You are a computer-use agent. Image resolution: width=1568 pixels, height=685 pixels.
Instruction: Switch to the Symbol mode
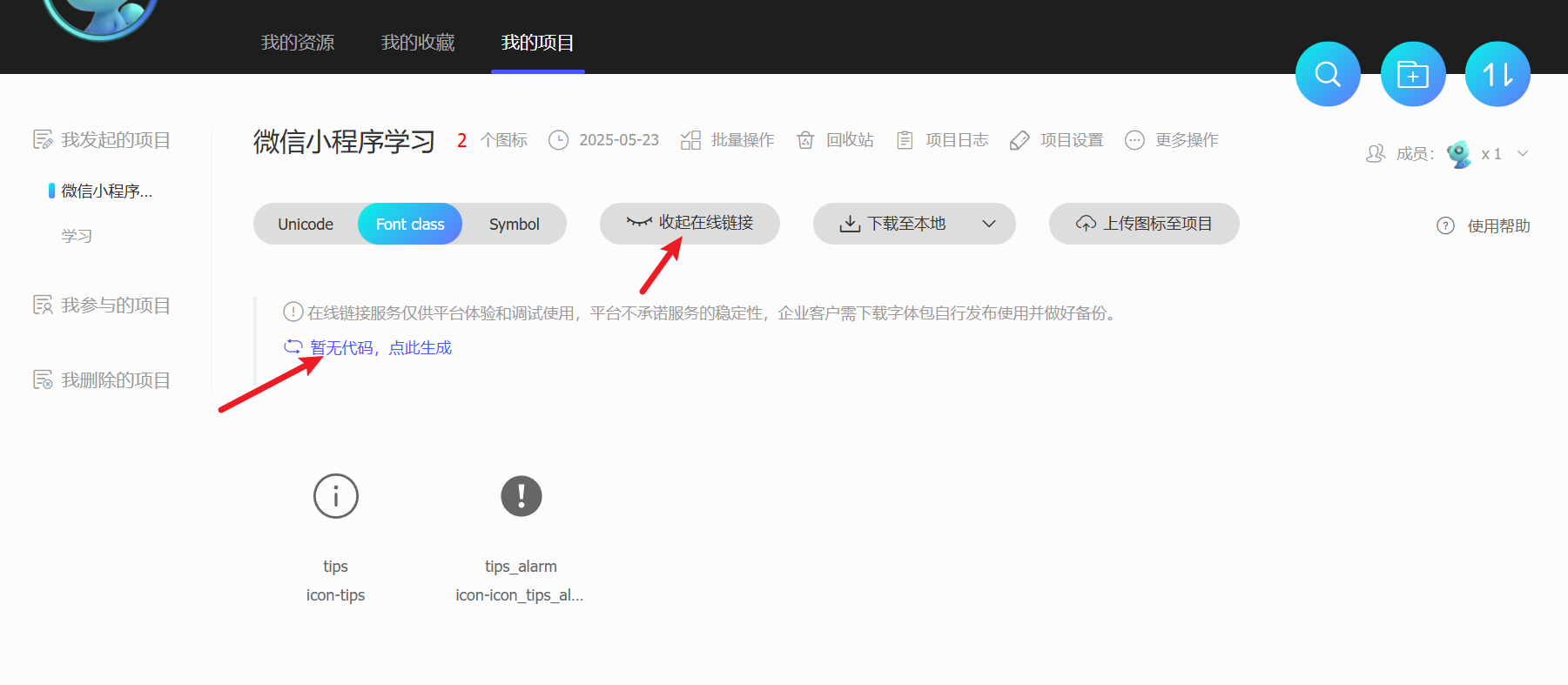click(x=515, y=224)
